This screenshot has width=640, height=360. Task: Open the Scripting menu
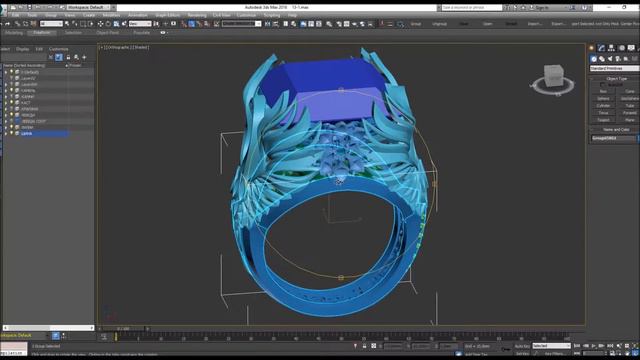(271, 15)
